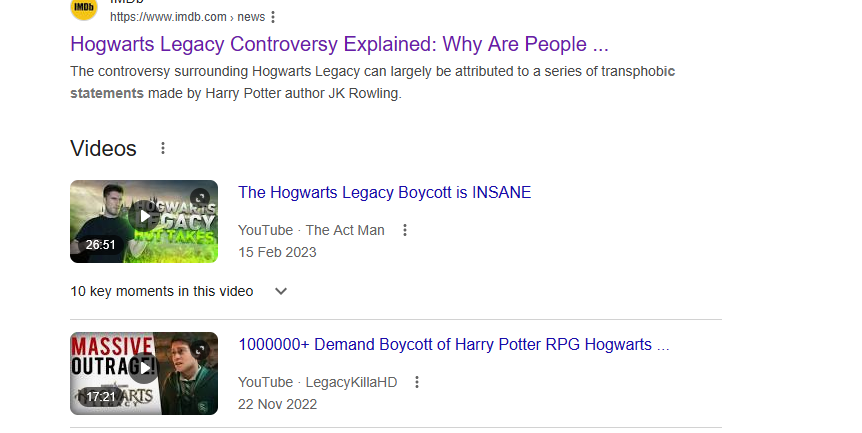Click 10 key moments in this video text
The width and height of the screenshot is (862, 433).
click(162, 291)
